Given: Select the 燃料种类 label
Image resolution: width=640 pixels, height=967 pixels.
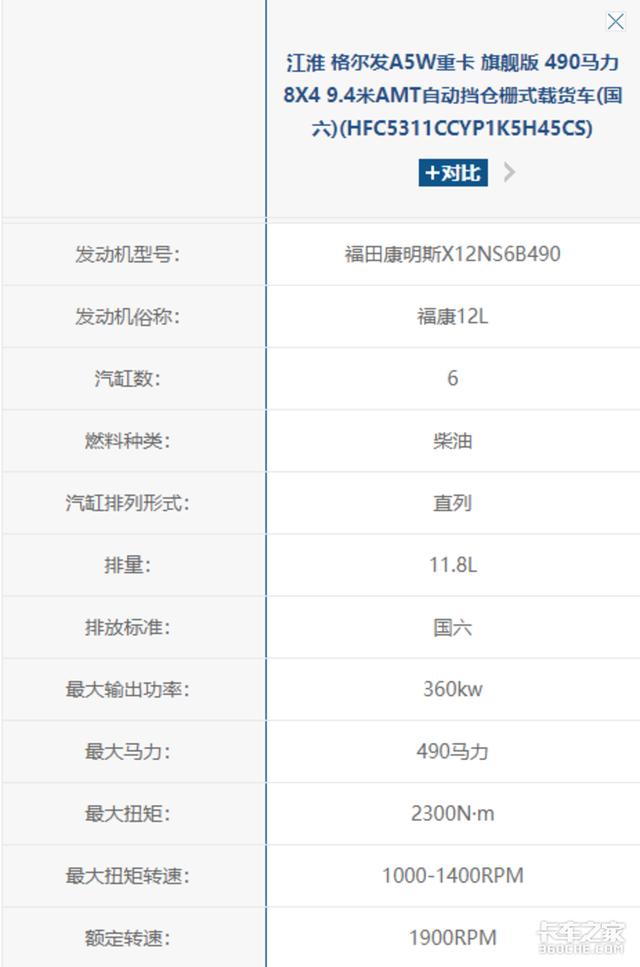Looking at the screenshot, I should [128, 441].
